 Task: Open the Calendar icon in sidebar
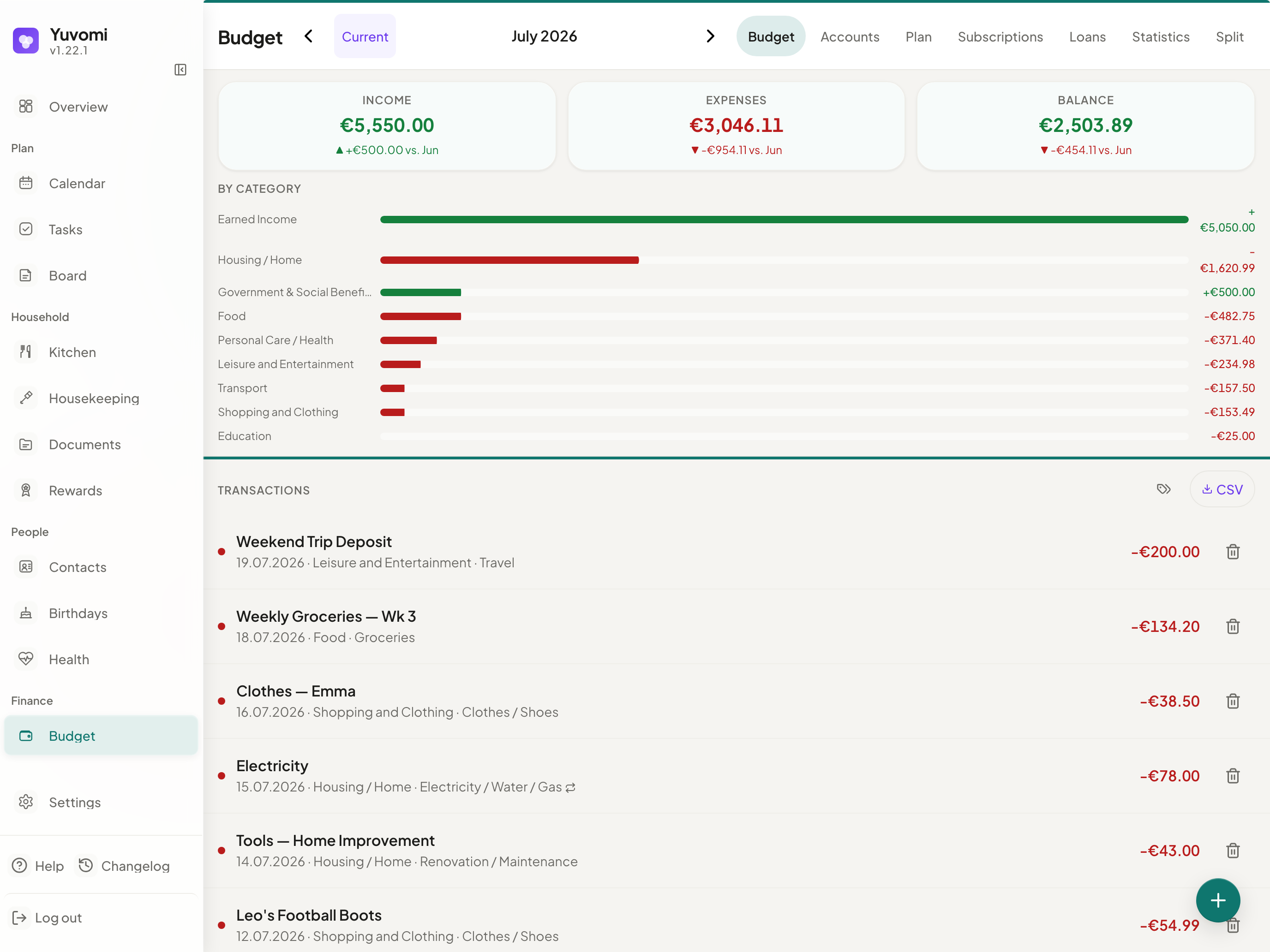[26, 183]
